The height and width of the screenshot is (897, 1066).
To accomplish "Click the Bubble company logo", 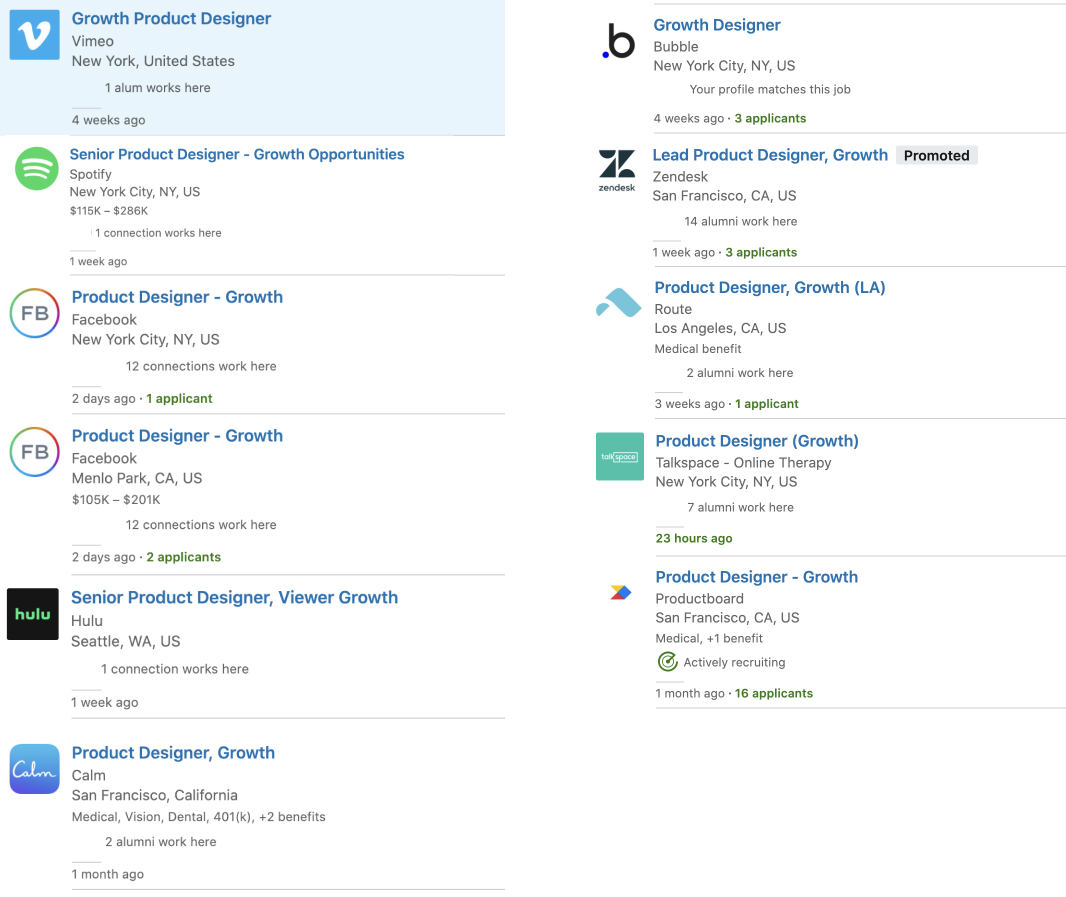I will pos(619,41).
